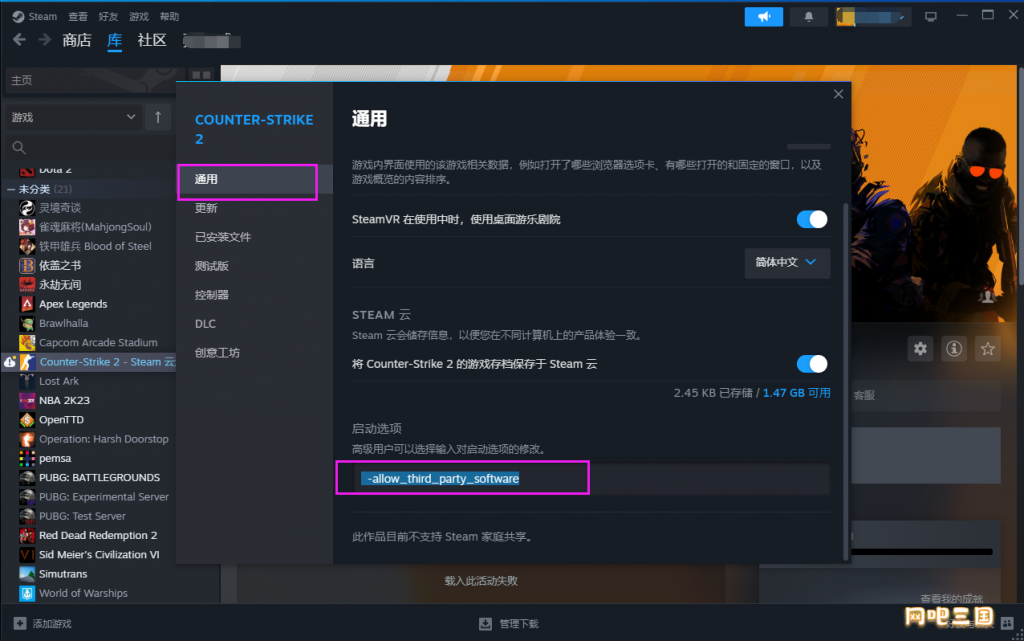The width and height of the screenshot is (1024, 641).
Task: Toggle the SteamVR desktop theater switch
Action: [x=812, y=219]
